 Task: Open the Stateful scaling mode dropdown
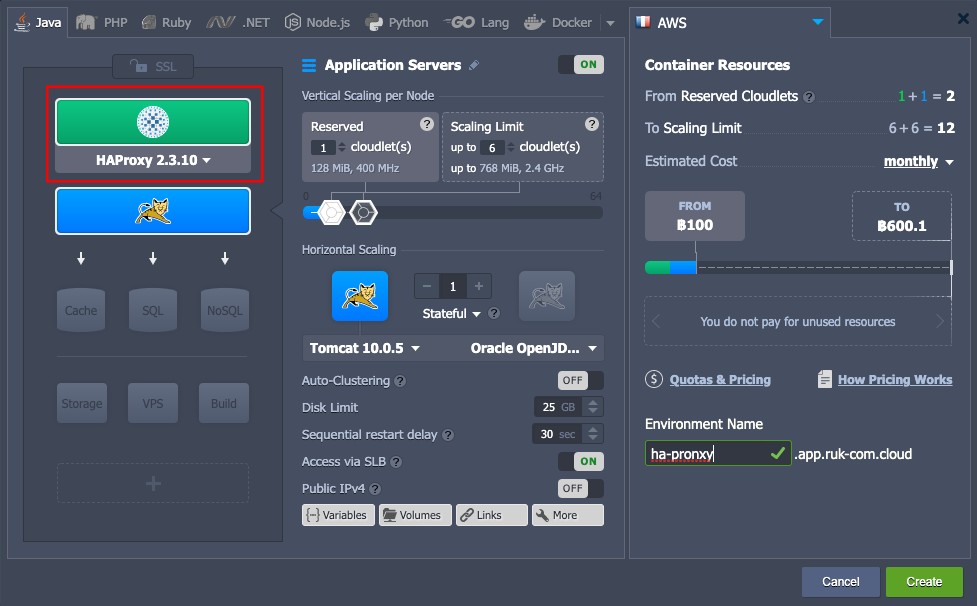[x=451, y=314]
